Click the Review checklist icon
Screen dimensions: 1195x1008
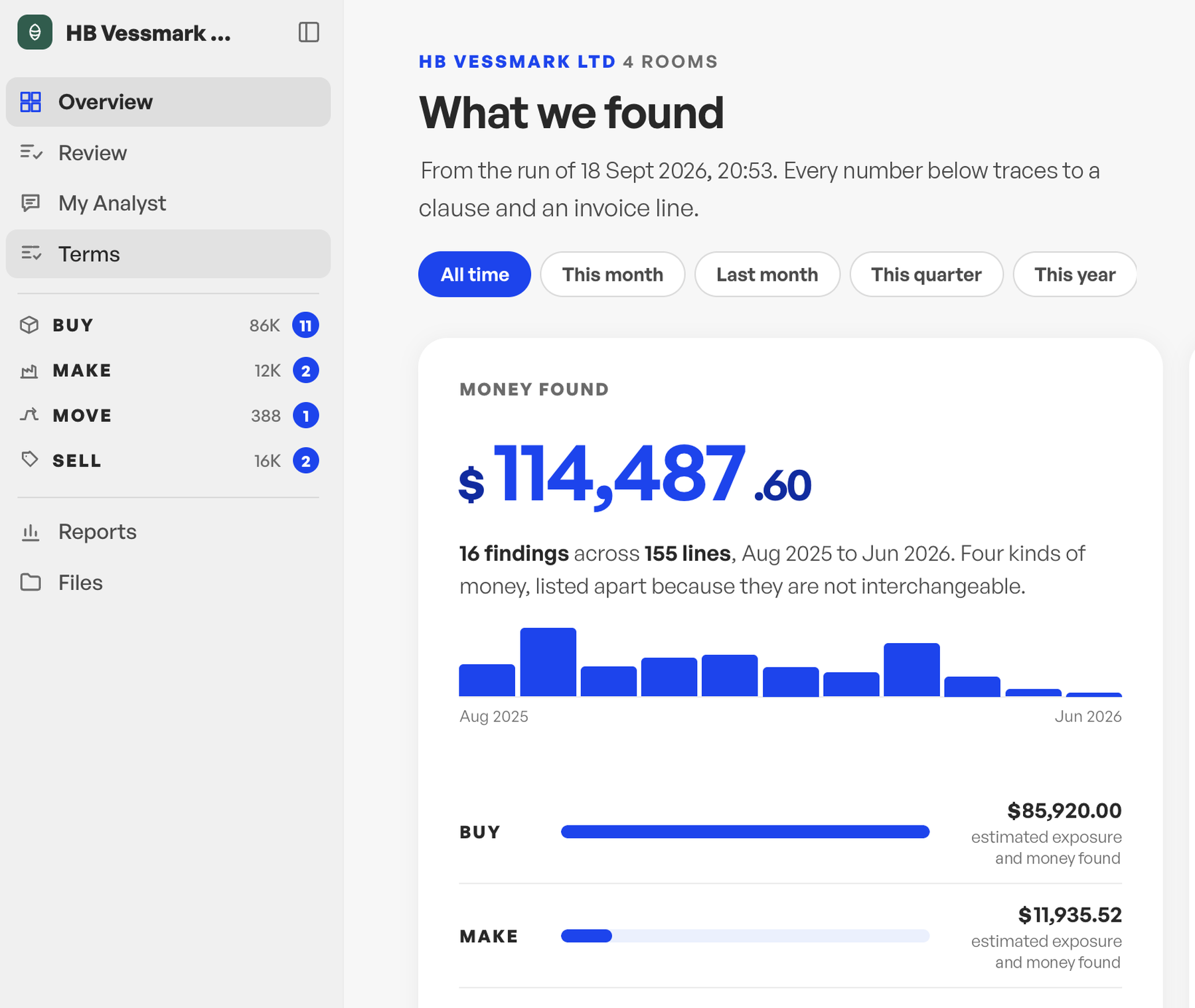(x=31, y=153)
